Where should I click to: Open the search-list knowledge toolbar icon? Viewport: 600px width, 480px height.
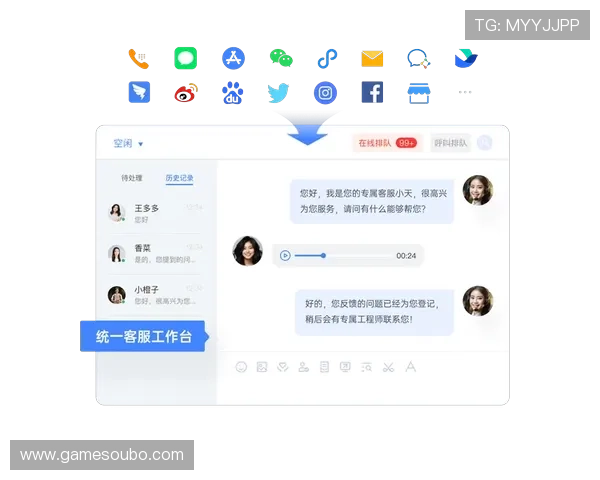point(367,367)
